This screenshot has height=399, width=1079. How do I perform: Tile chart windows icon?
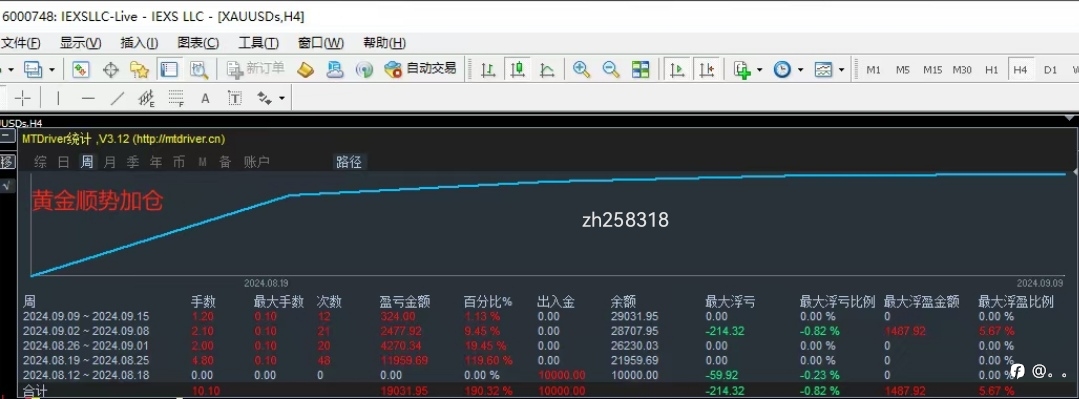tap(641, 69)
